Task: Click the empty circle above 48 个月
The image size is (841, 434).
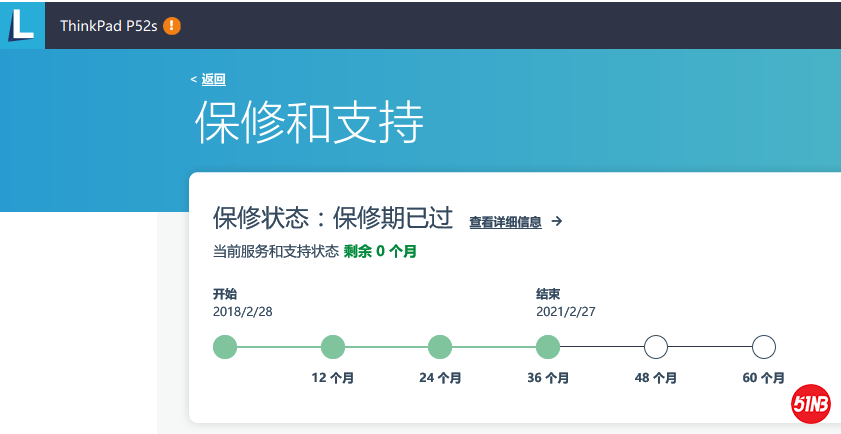Action: click(x=655, y=347)
